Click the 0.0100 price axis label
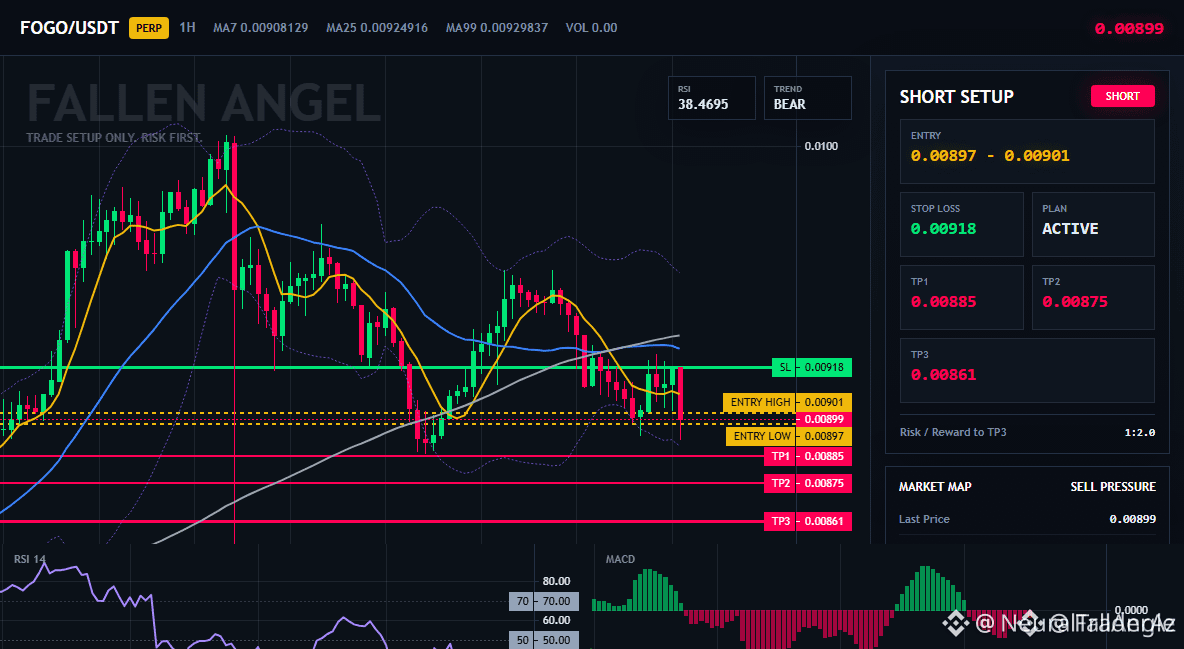1184x649 pixels. tap(821, 146)
